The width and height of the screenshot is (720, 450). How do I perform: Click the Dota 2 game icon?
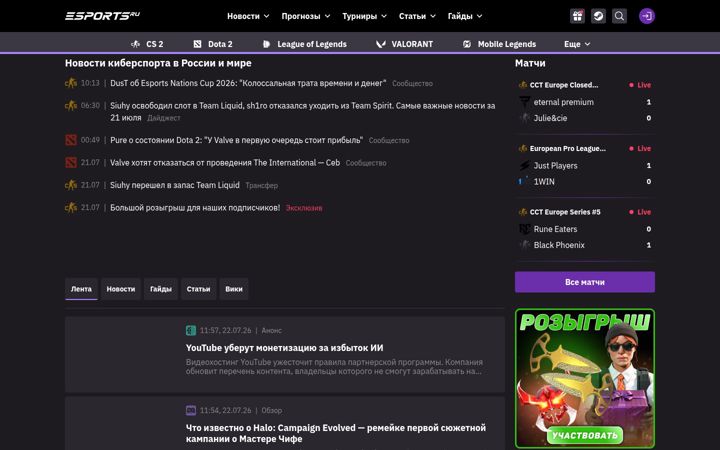(x=197, y=44)
